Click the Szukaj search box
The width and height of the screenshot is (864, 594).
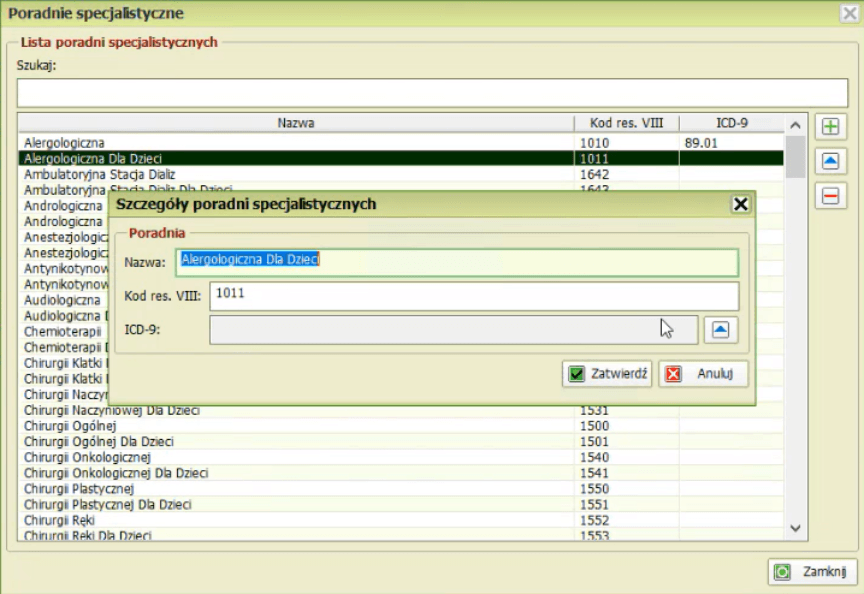432,93
